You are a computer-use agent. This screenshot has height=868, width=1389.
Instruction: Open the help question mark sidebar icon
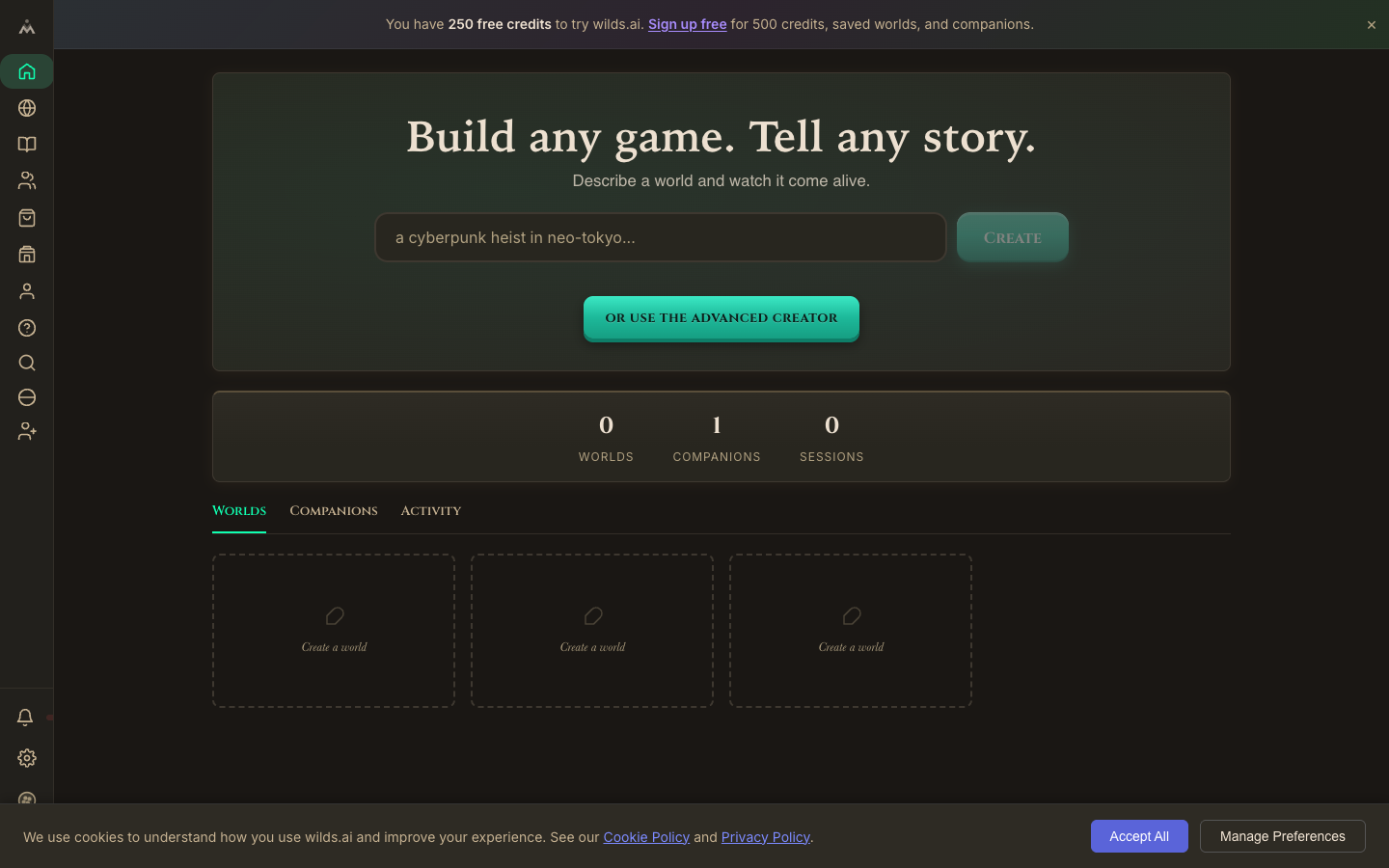point(27,328)
